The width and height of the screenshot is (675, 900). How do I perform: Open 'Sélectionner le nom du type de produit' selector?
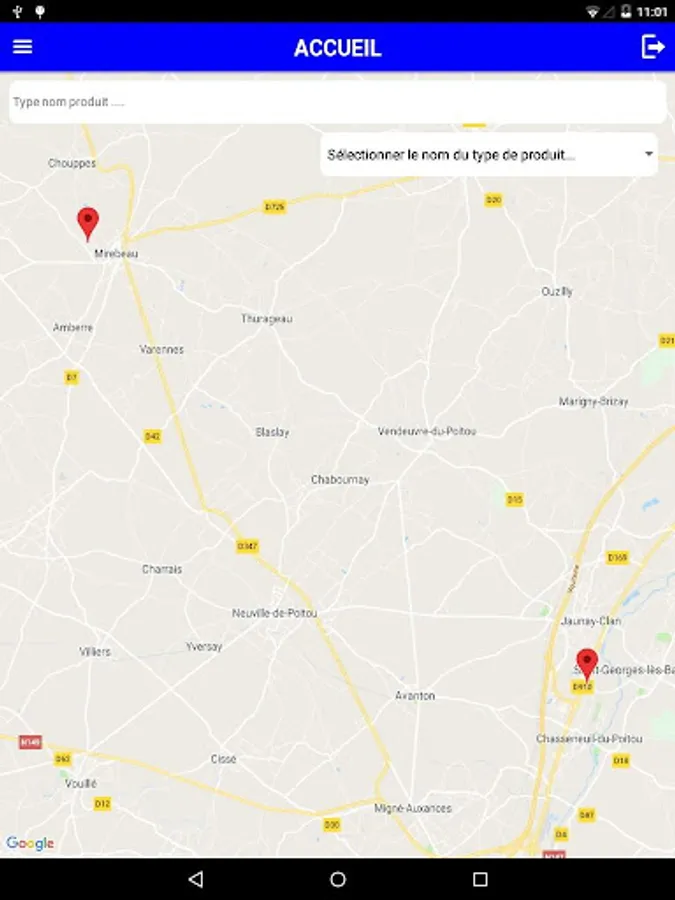tap(489, 154)
